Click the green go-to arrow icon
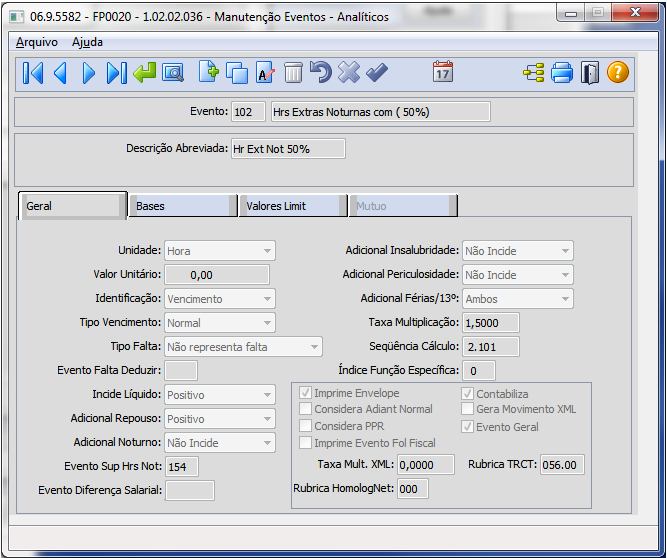 click(x=145, y=72)
